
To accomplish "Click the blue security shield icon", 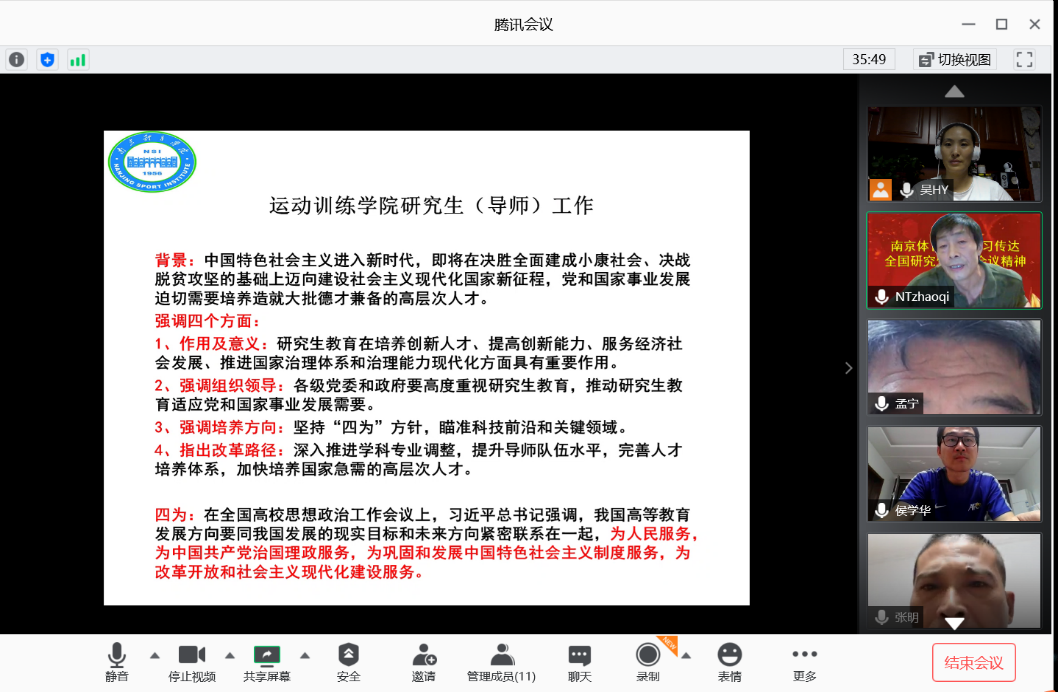I will point(47,59).
